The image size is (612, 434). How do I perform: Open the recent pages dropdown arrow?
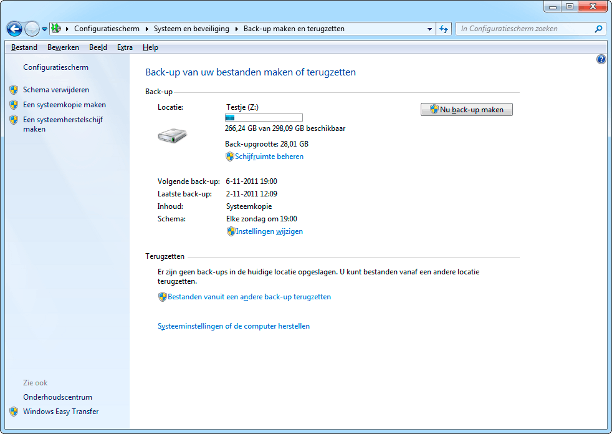click(x=44, y=29)
